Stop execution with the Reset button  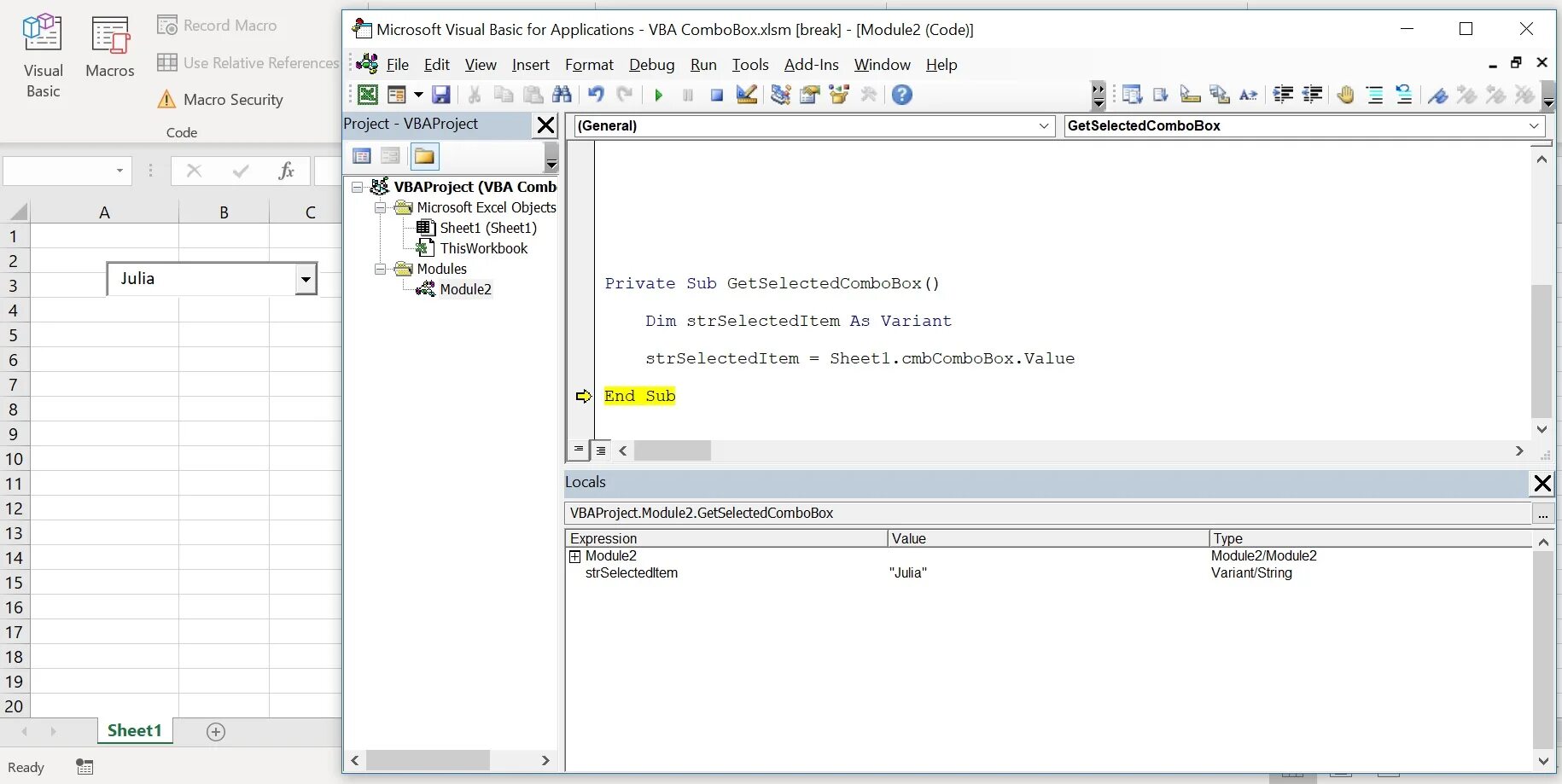pyautogui.click(x=717, y=95)
